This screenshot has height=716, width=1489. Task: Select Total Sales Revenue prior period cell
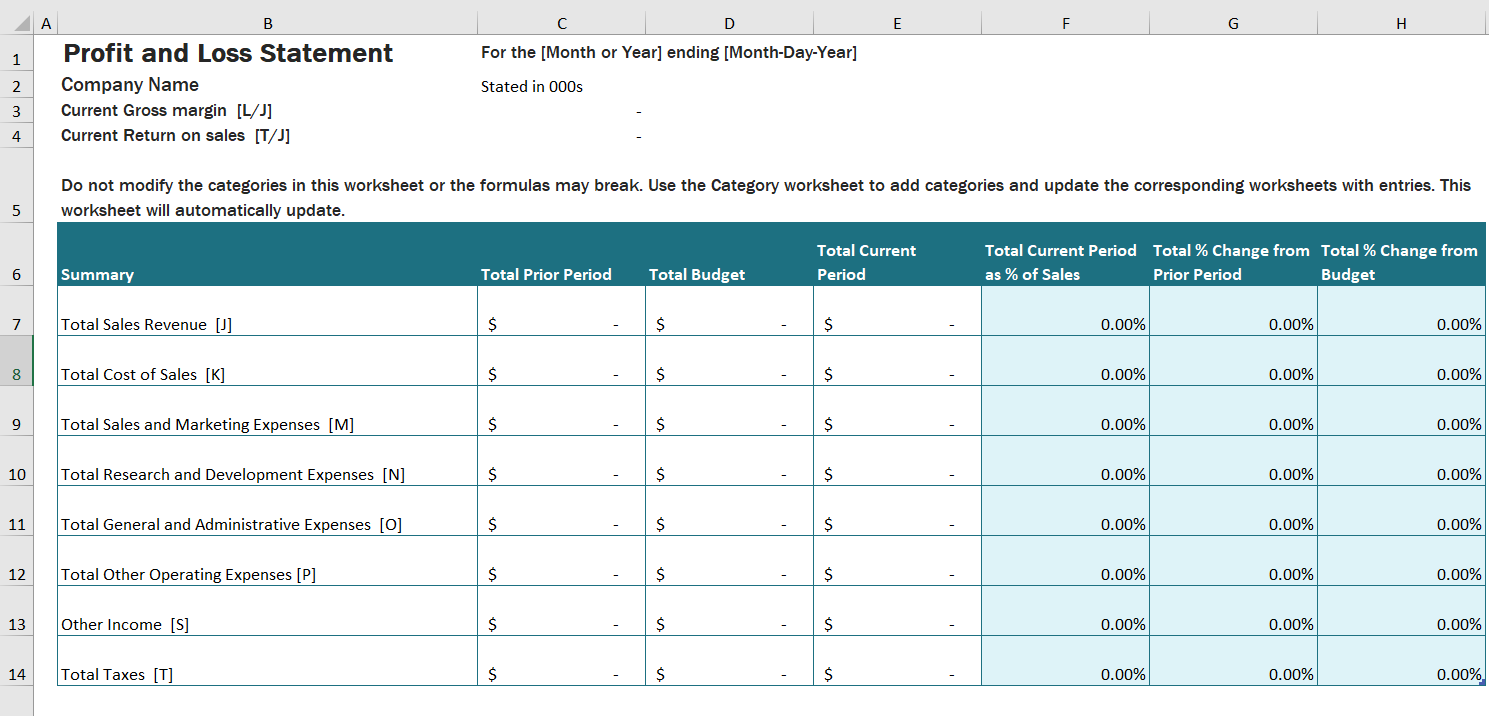(562, 311)
